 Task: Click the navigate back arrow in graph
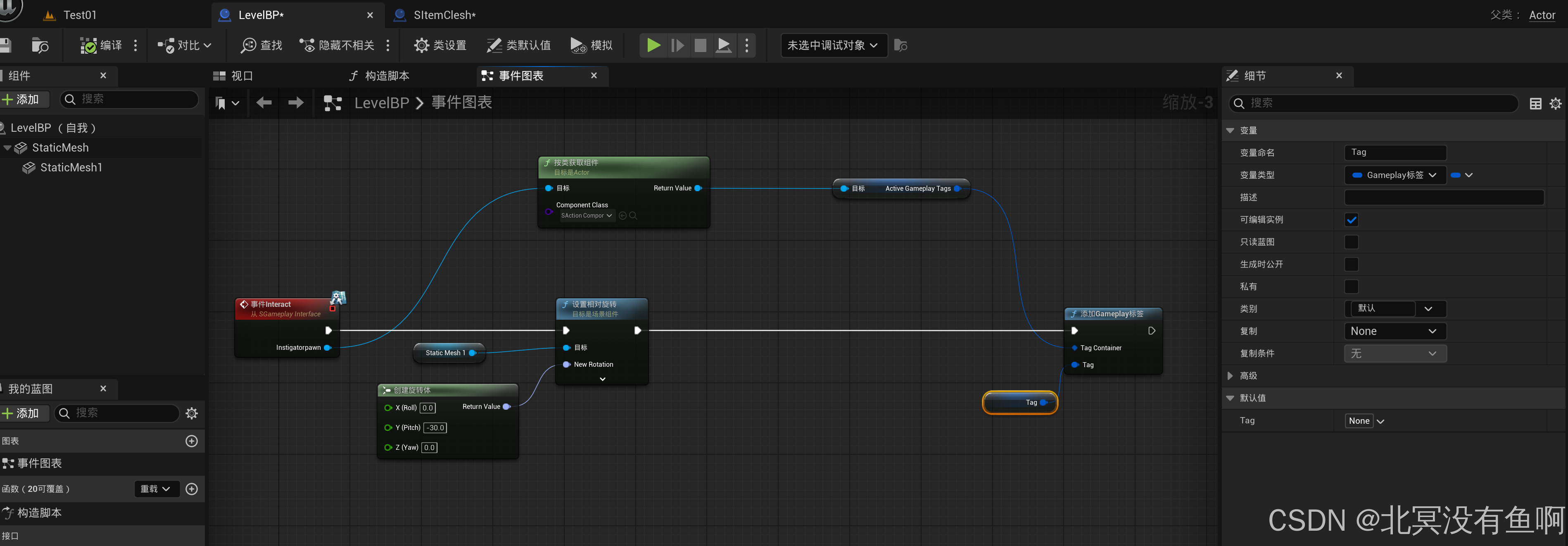[x=264, y=103]
